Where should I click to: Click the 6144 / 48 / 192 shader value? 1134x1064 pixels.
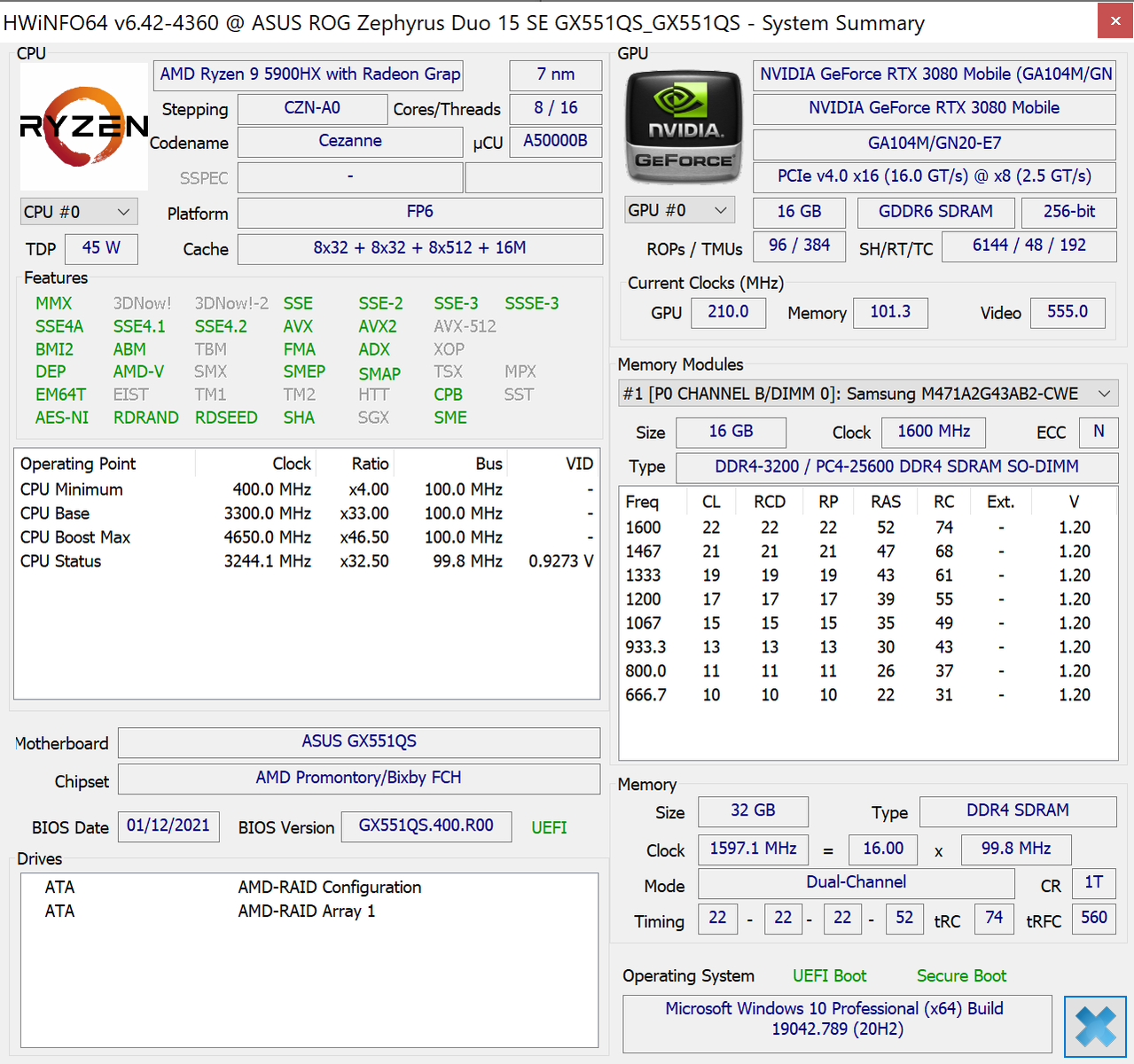pos(1029,246)
